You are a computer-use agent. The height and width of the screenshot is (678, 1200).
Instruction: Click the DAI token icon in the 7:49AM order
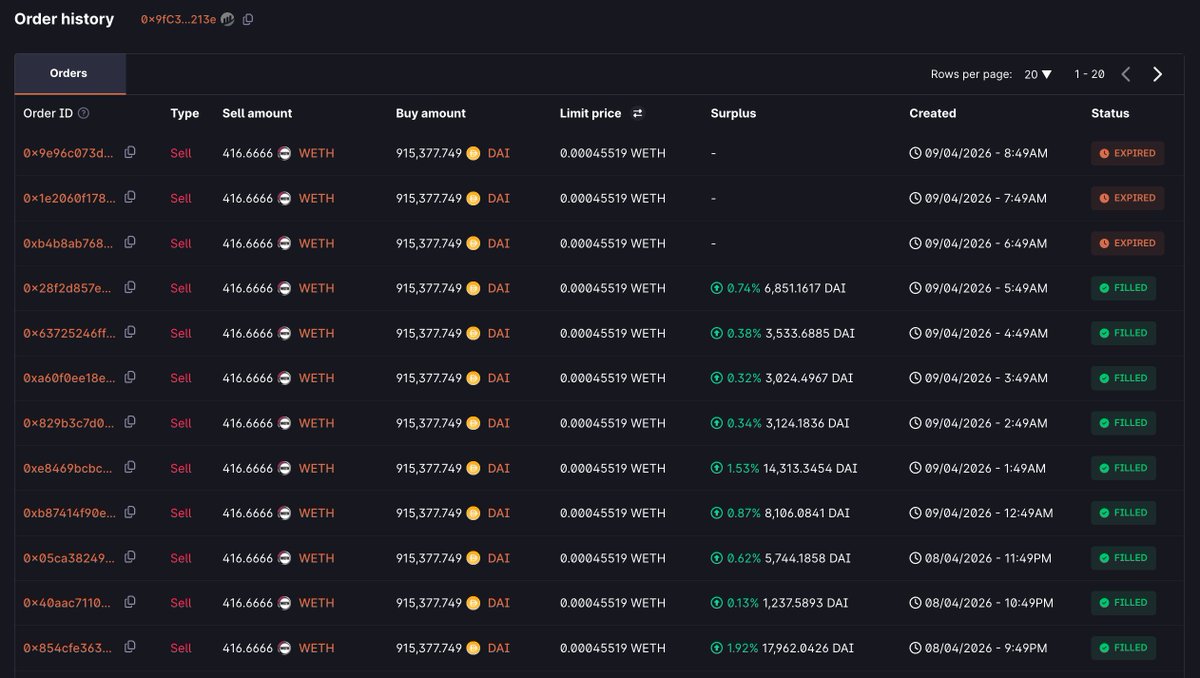click(x=473, y=198)
